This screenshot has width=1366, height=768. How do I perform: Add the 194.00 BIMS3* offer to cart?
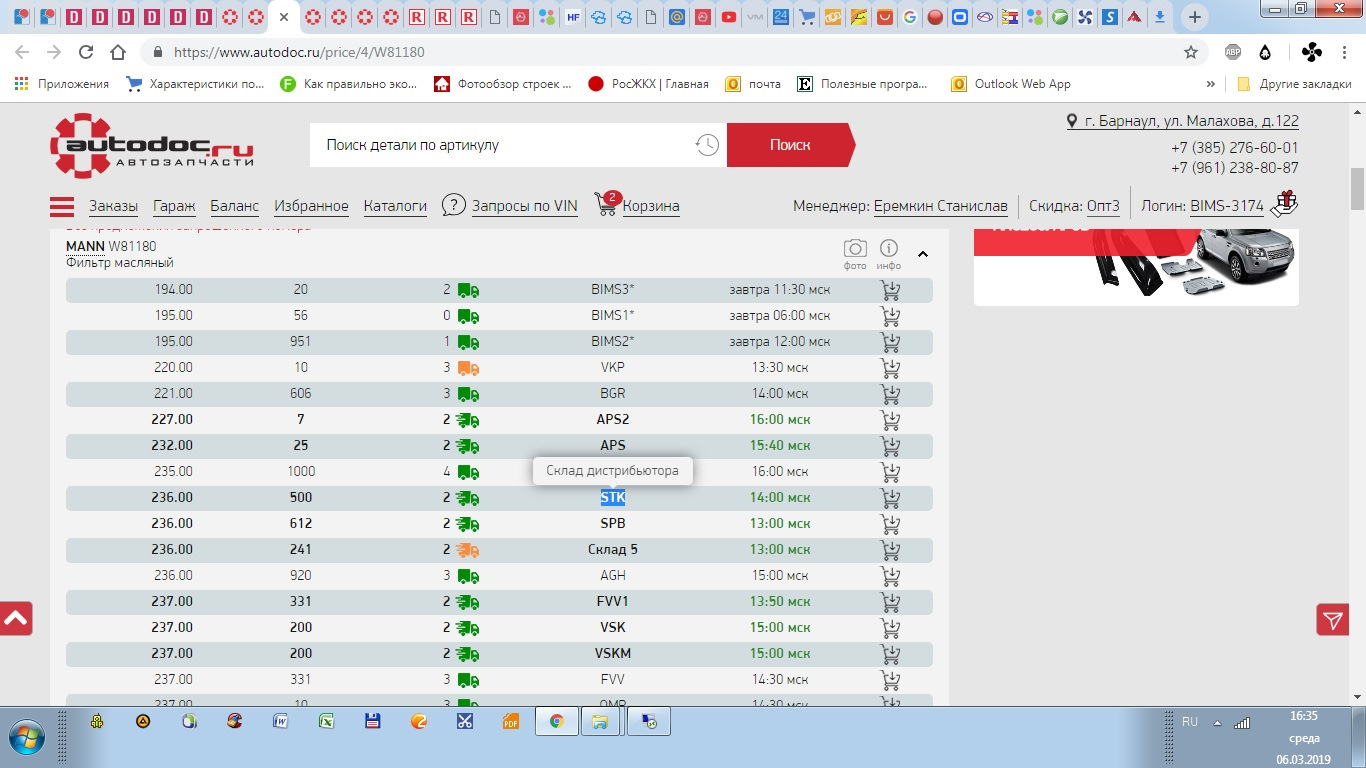pyautogui.click(x=890, y=290)
